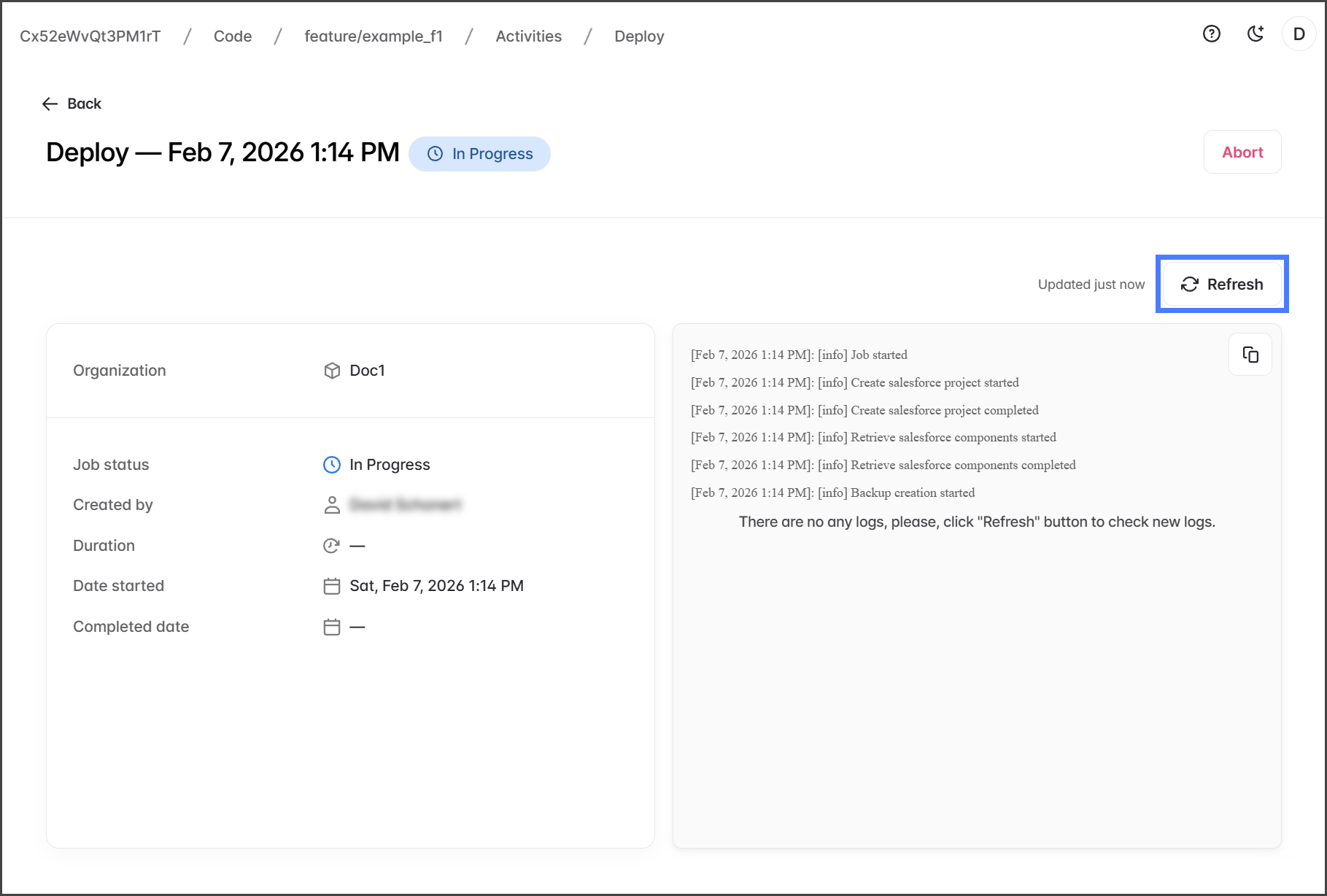Click the Deploy breadcrumb item
The height and width of the screenshot is (896, 1327).
(x=639, y=36)
